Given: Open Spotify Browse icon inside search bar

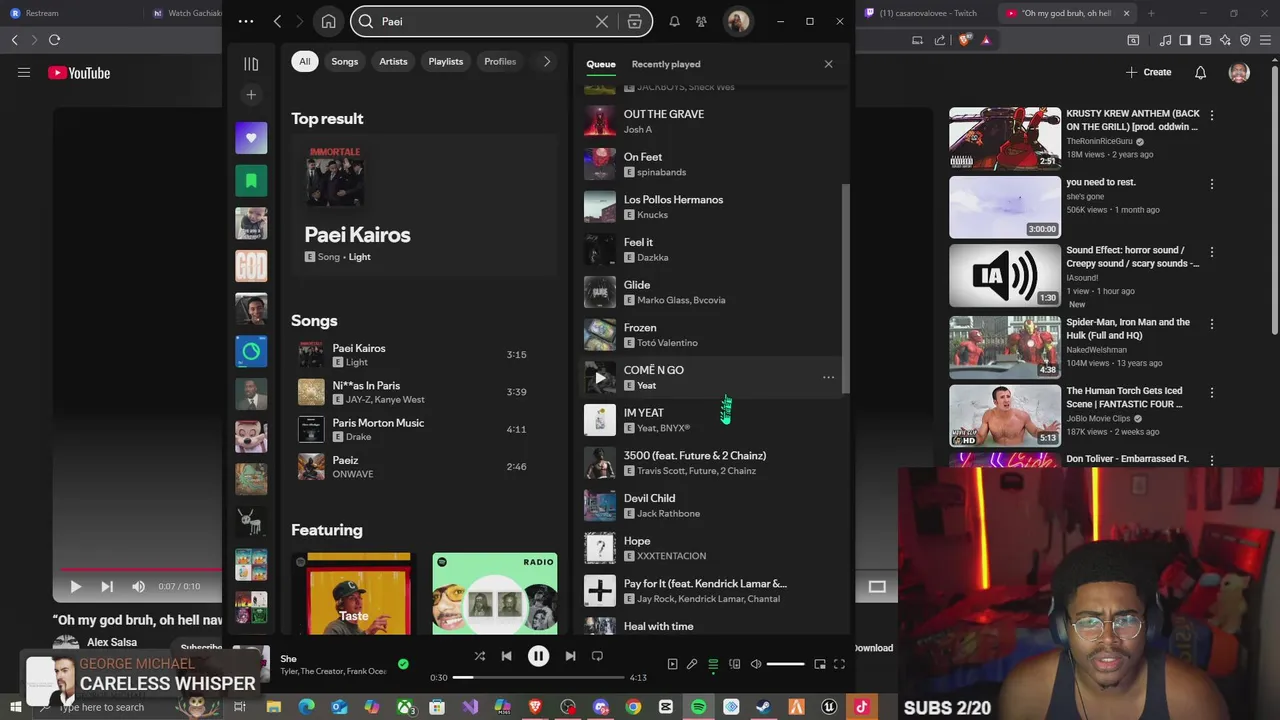Looking at the screenshot, I should coord(634,21).
